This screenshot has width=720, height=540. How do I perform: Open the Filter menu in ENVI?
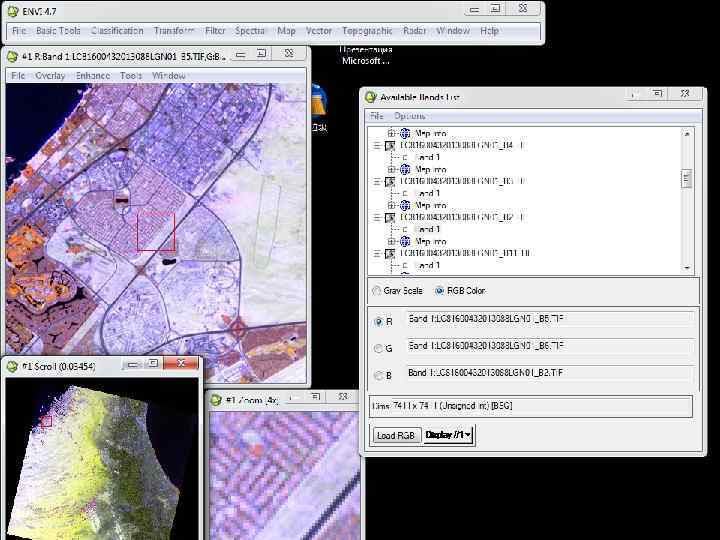(x=215, y=31)
